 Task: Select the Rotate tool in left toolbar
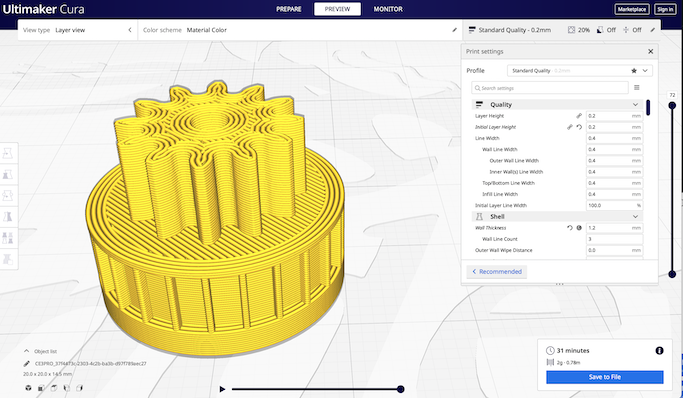pos(8,195)
